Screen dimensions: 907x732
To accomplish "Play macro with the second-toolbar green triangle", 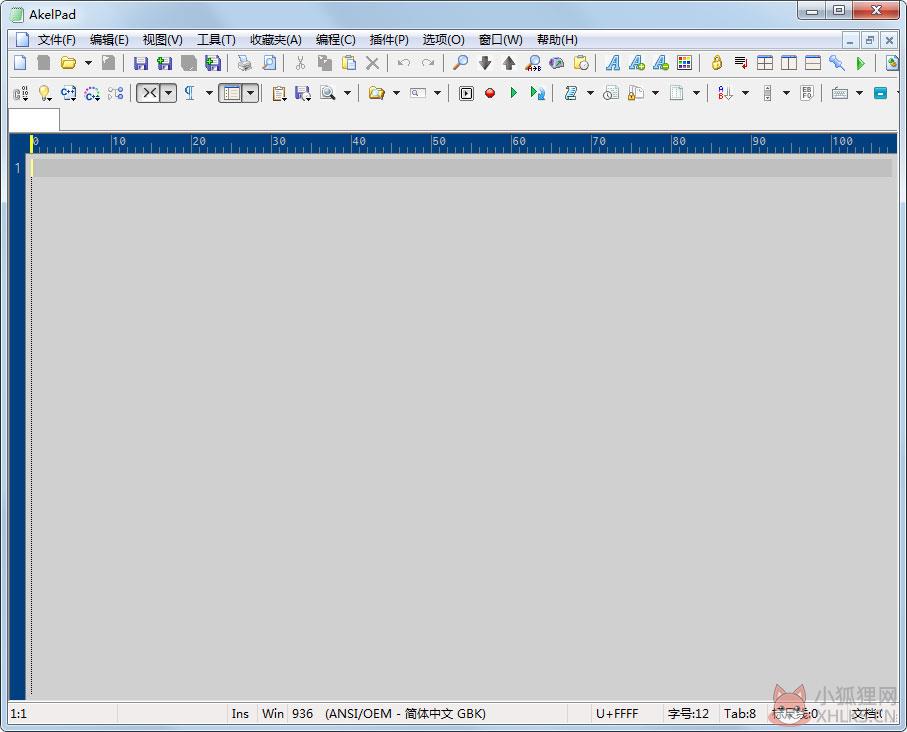I will pos(513,93).
